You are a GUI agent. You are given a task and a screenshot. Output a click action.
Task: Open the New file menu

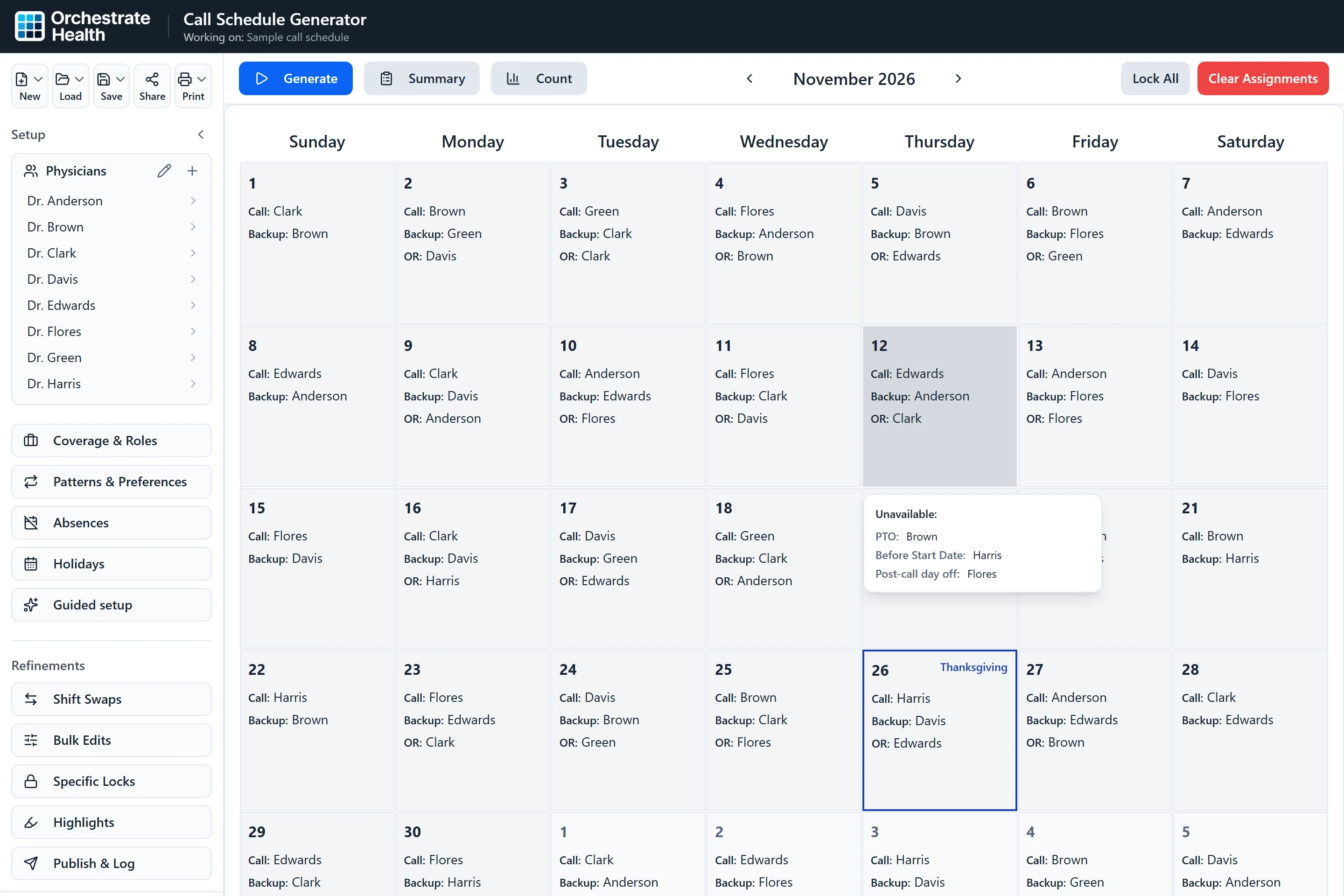[x=30, y=86]
